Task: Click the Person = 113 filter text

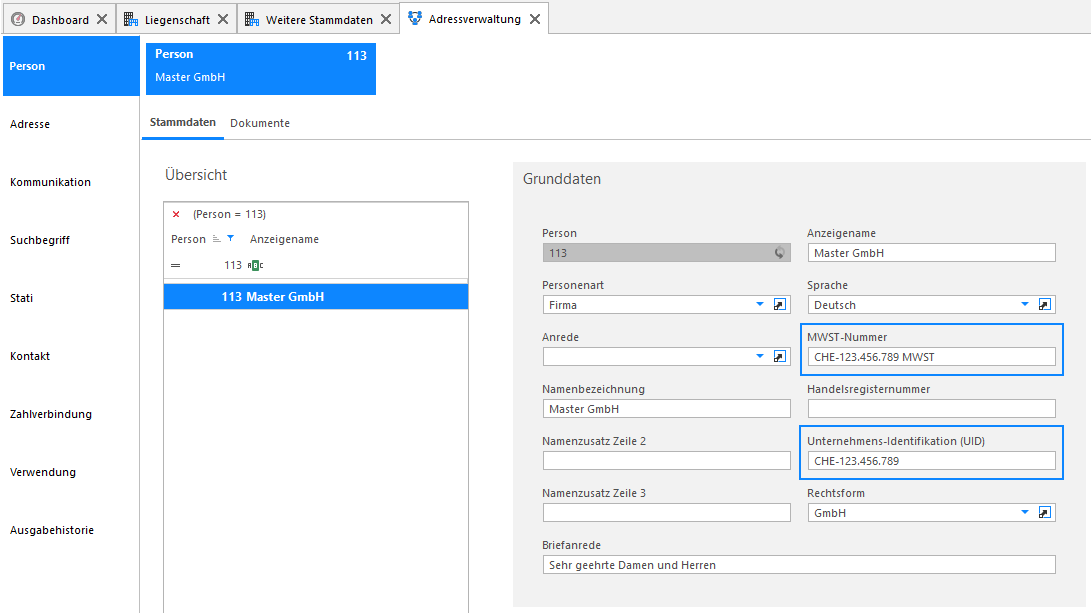Action: (230, 214)
